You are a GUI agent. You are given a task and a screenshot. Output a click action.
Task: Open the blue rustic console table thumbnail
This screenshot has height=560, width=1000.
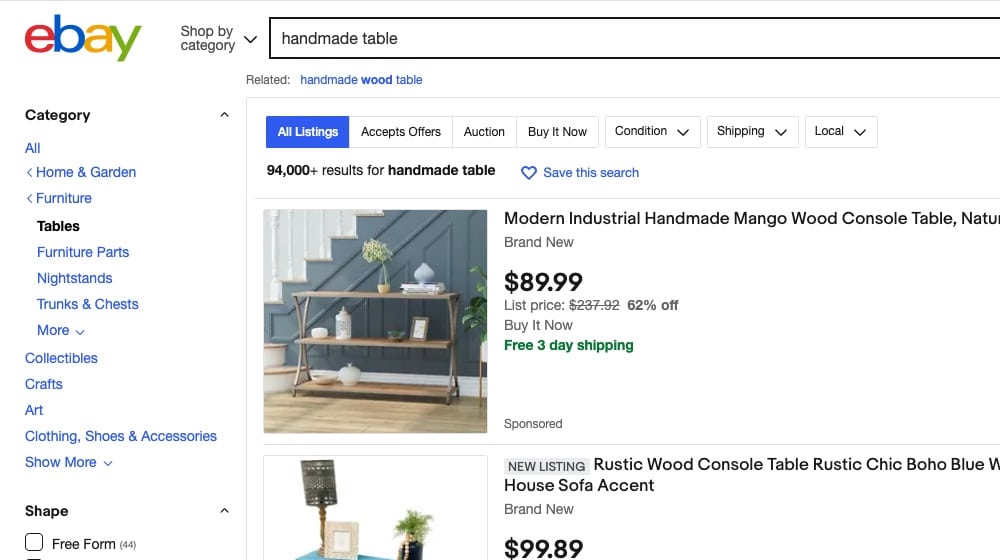pyautogui.click(x=375, y=508)
